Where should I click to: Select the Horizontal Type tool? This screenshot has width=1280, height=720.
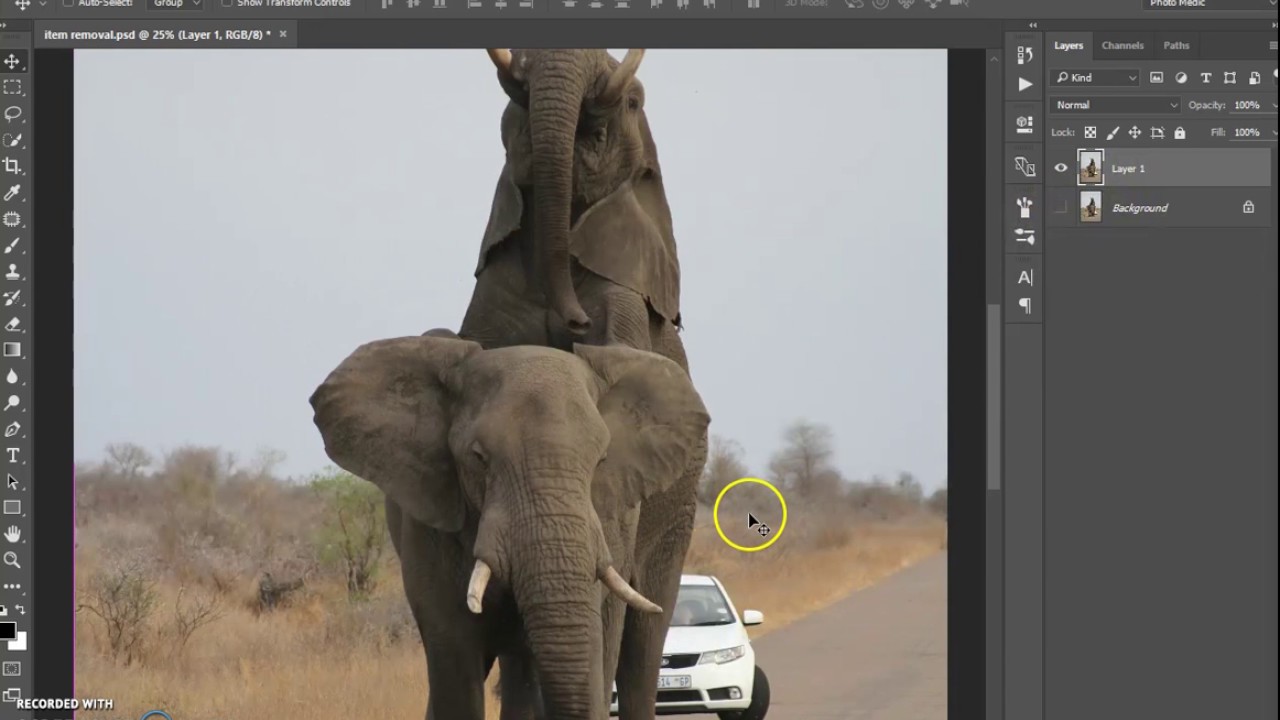click(x=13, y=455)
